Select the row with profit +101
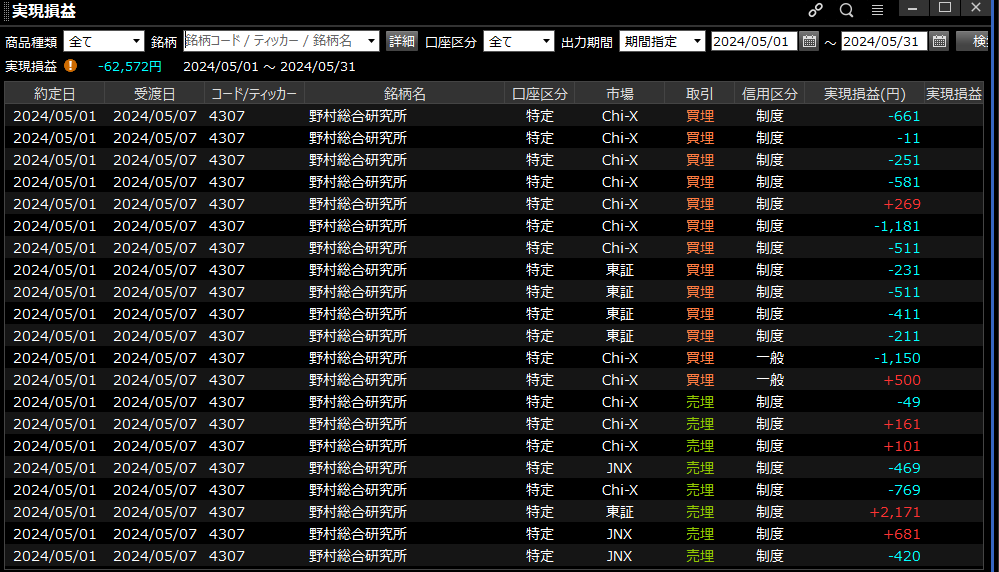The width and height of the screenshot is (999, 572). point(494,445)
